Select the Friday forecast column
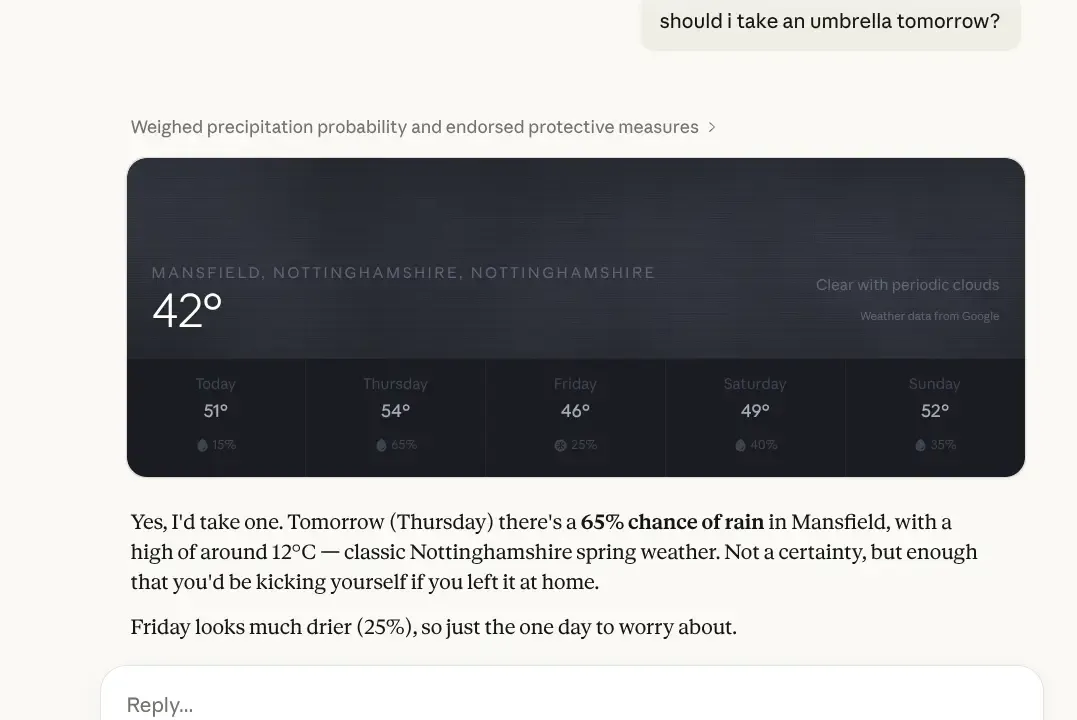 coord(575,414)
